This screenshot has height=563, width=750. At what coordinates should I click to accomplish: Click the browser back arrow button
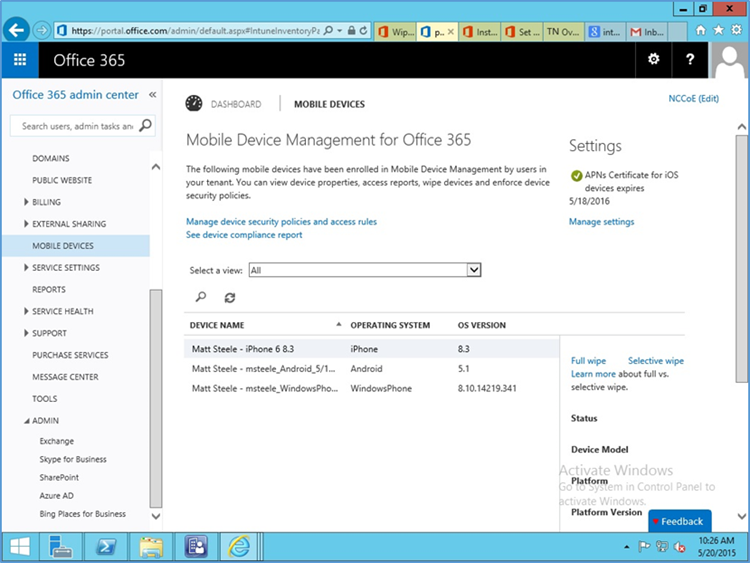[16, 31]
